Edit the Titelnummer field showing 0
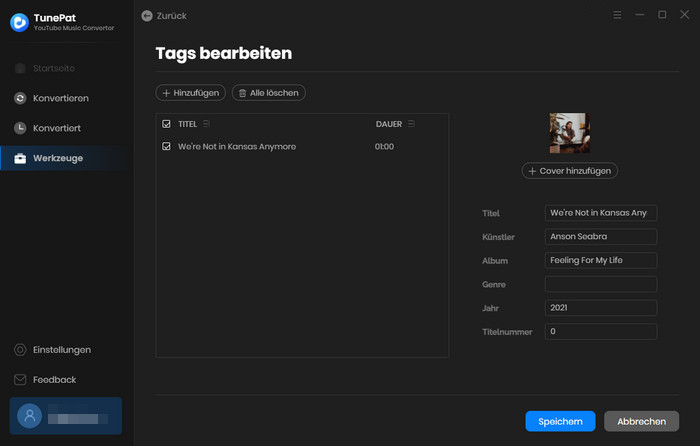The width and height of the screenshot is (700, 446). pyautogui.click(x=601, y=331)
